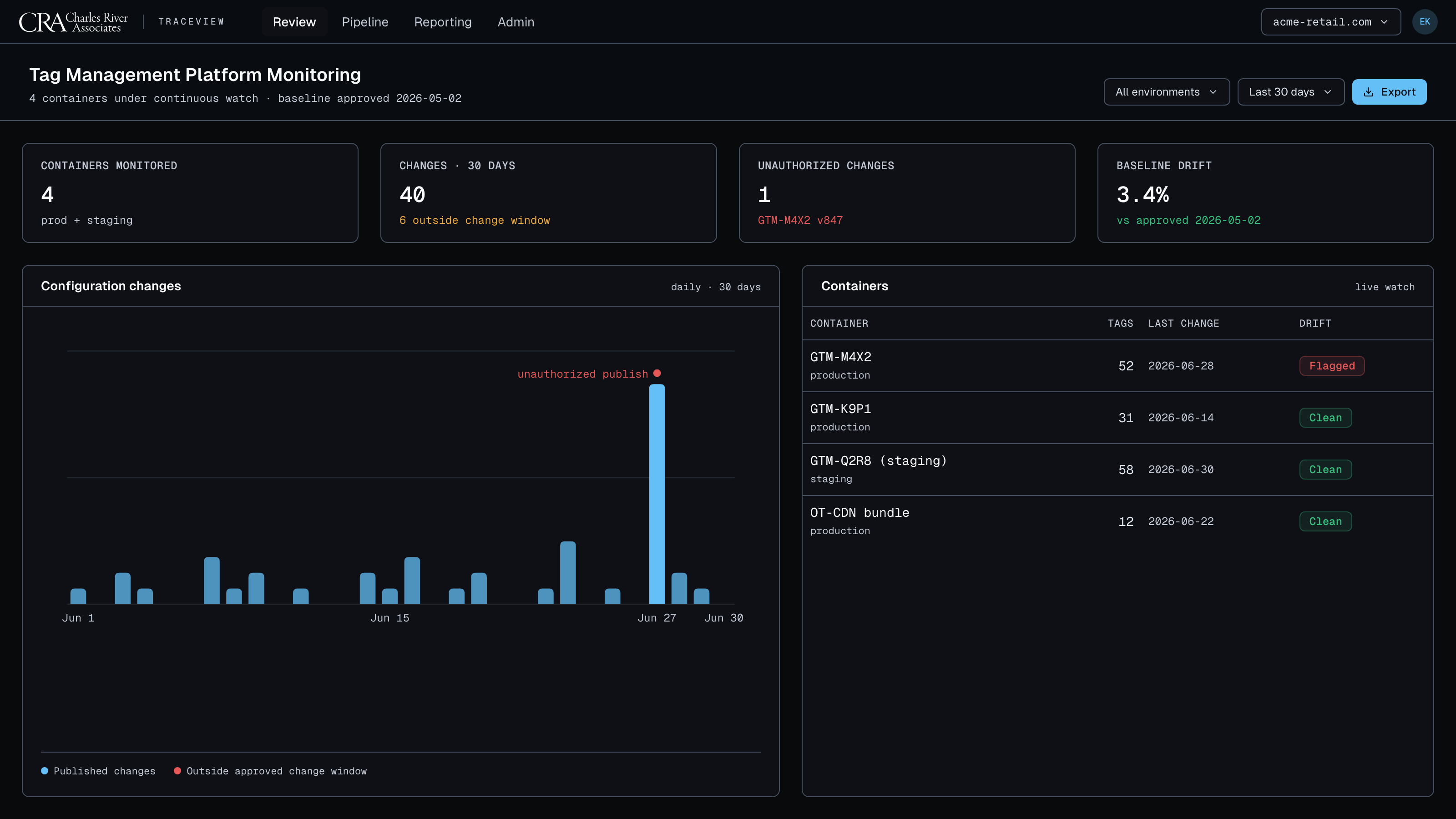Click the Published changes legend label
The image size is (1456, 819).
tap(104, 772)
